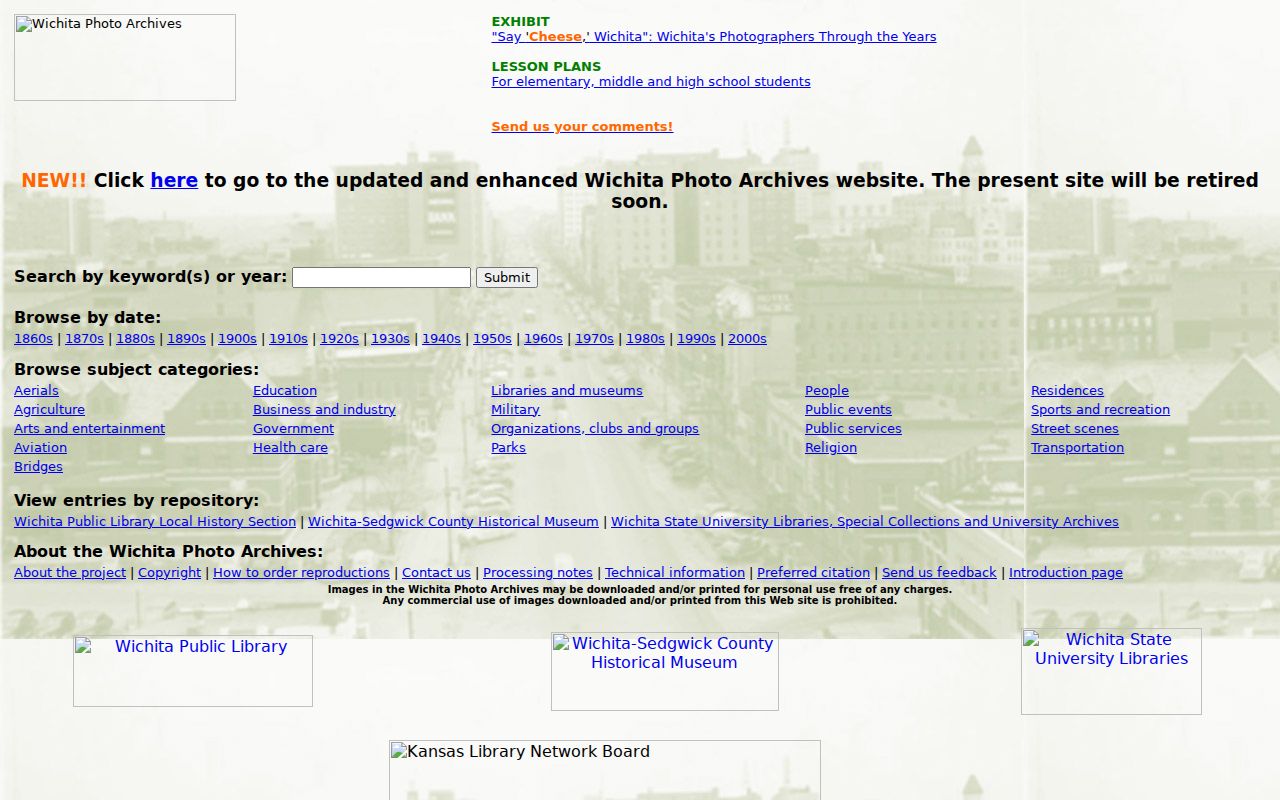This screenshot has height=800, width=1280.
Task: Open the Government subject category
Action: [x=293, y=429]
